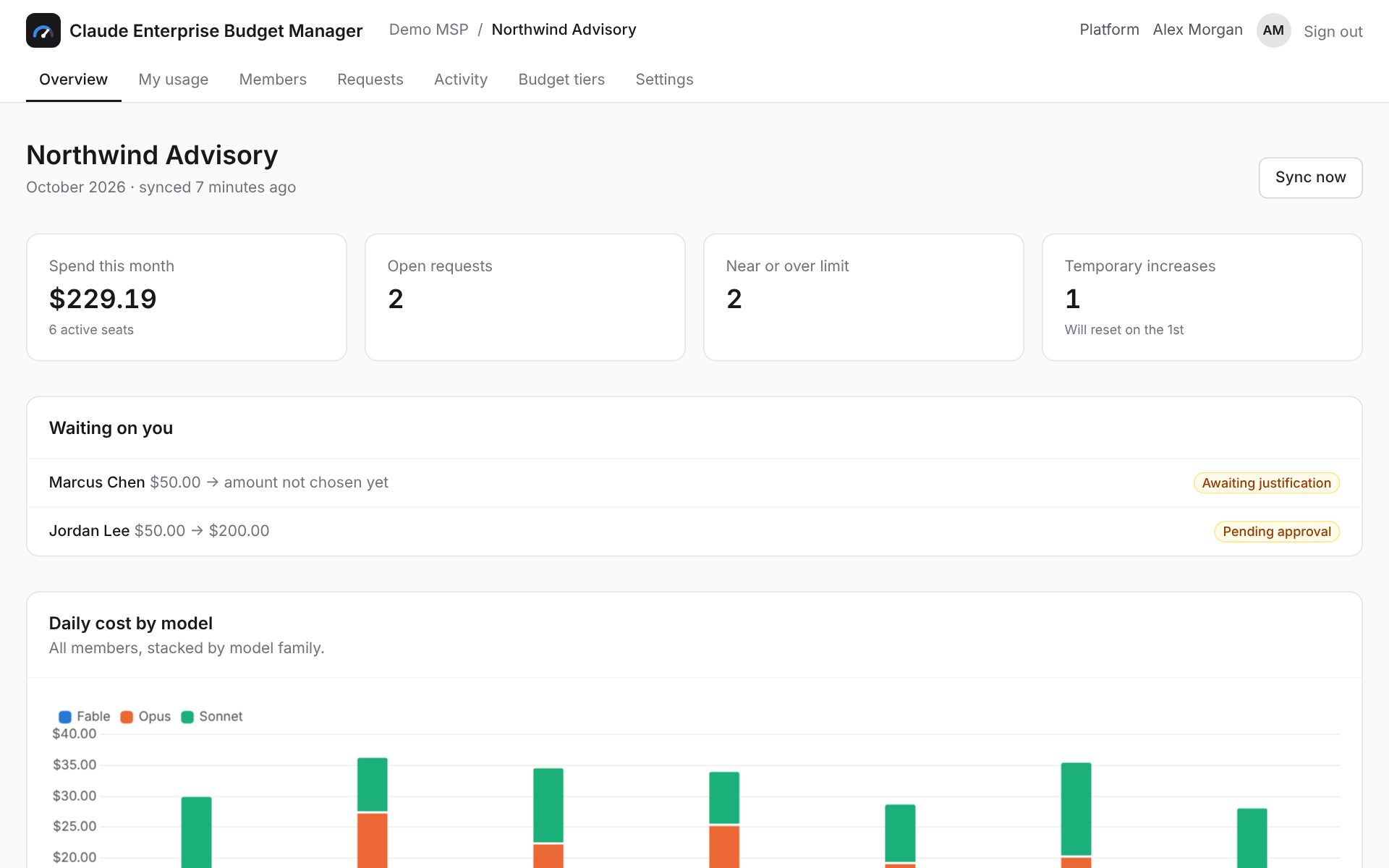Open the Platform link
Image resolution: width=1389 pixels, height=868 pixels.
coord(1109,30)
